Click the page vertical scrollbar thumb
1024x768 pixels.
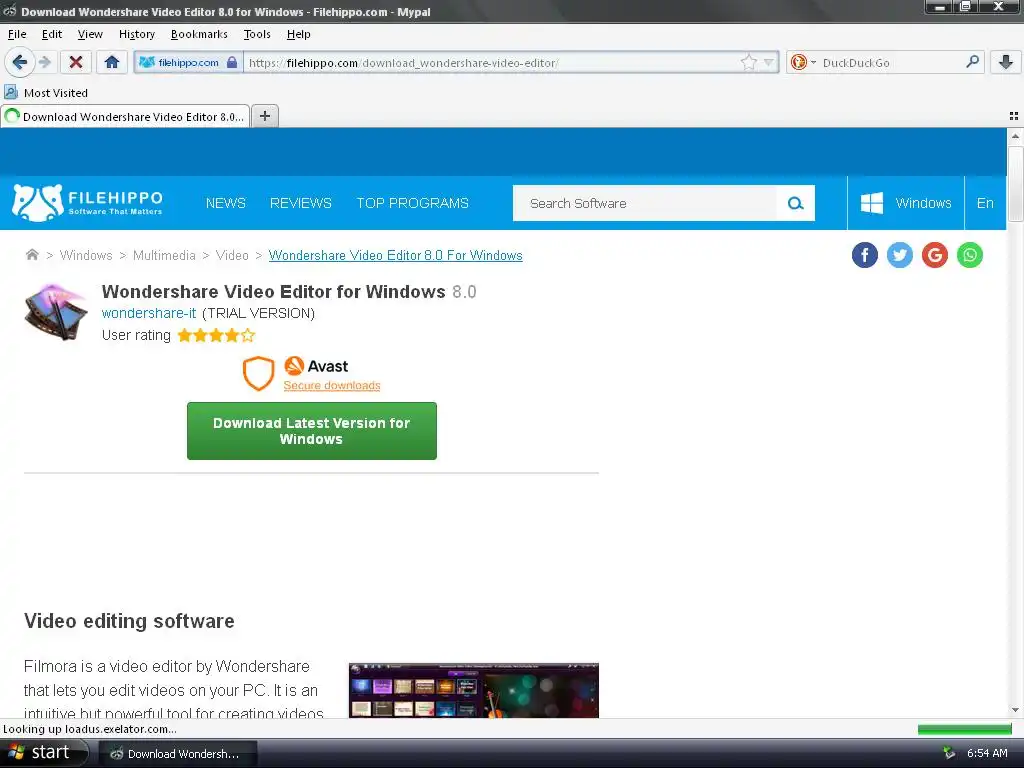(1015, 184)
